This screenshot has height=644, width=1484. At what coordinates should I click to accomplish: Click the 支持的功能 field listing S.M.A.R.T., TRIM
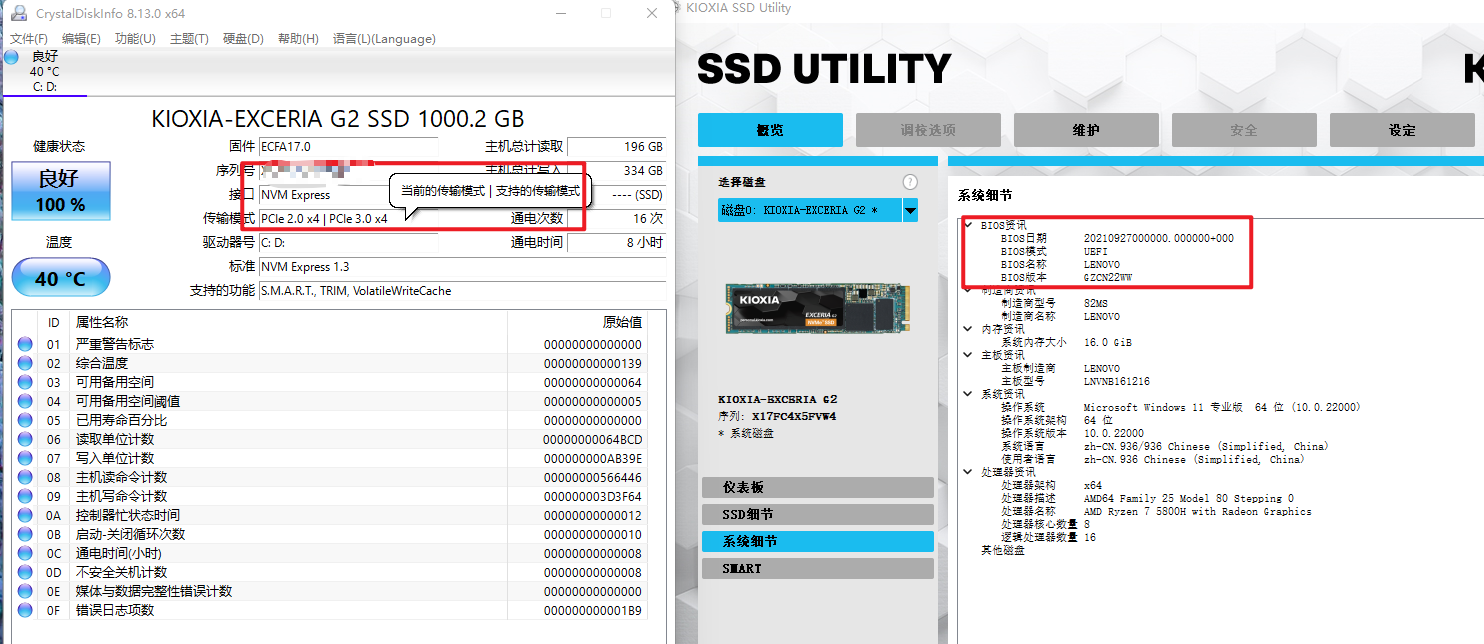tap(462, 291)
